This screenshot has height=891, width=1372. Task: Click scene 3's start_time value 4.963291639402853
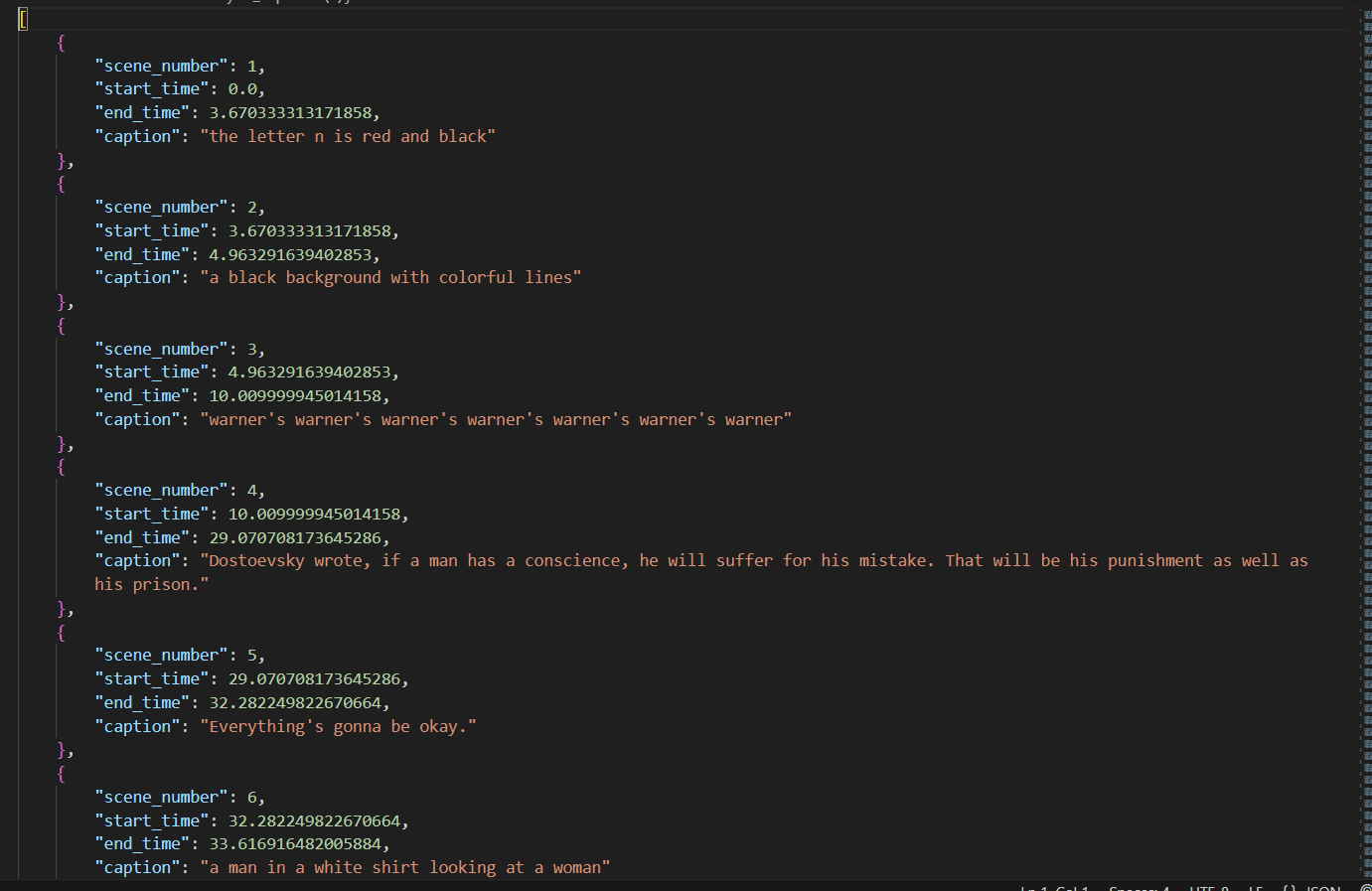pos(310,372)
